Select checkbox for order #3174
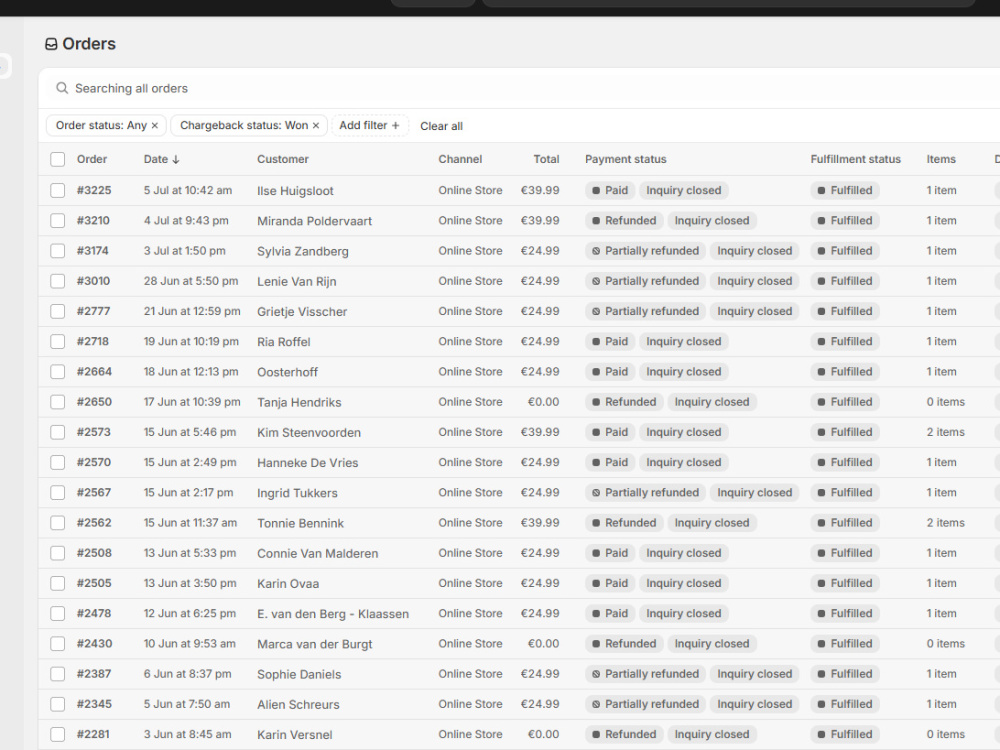 click(x=57, y=251)
